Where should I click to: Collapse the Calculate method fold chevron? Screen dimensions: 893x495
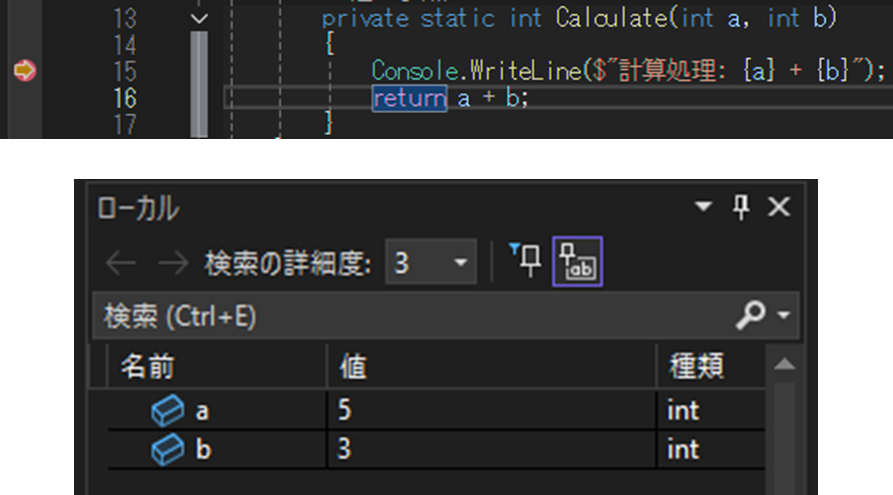199,19
